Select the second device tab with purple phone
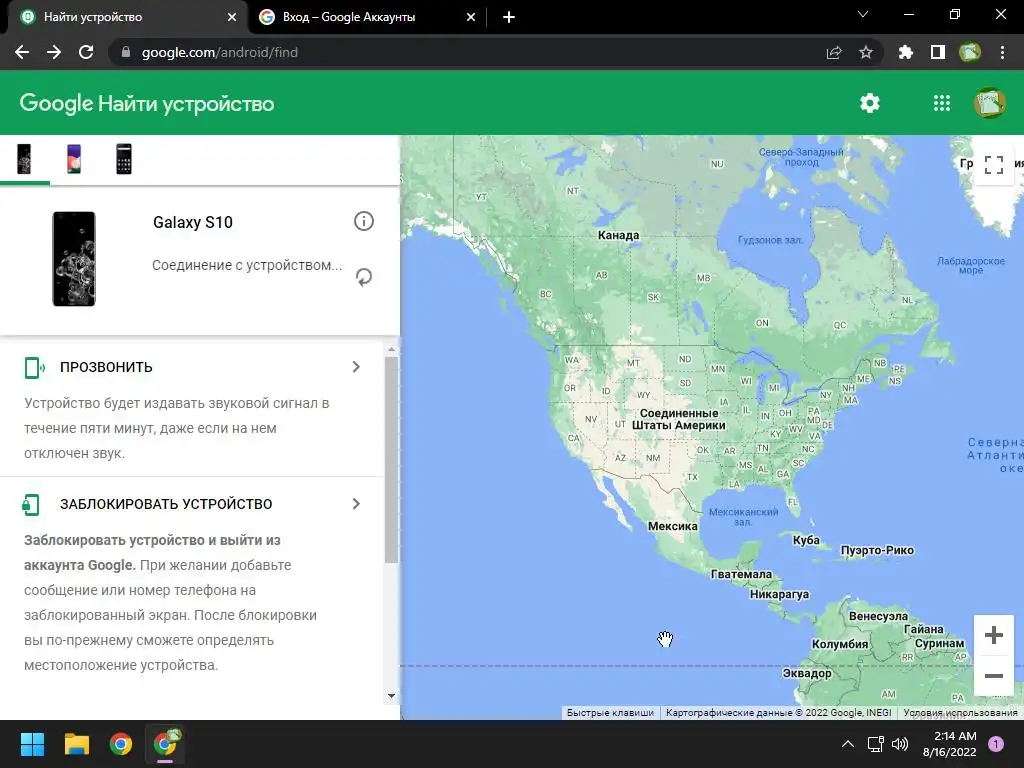 pos(74,159)
